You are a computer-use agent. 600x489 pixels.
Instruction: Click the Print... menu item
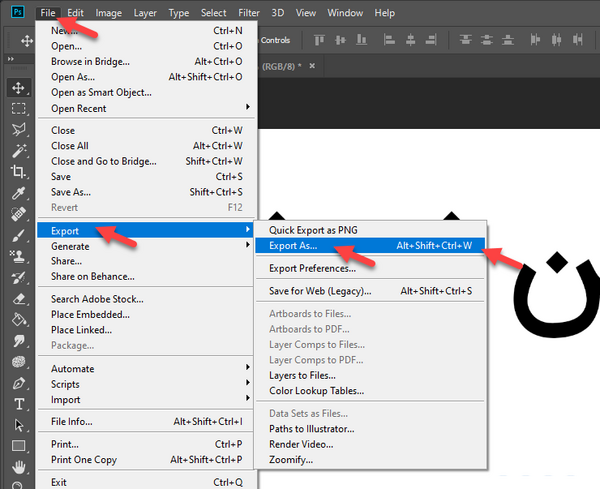click(x=145, y=444)
